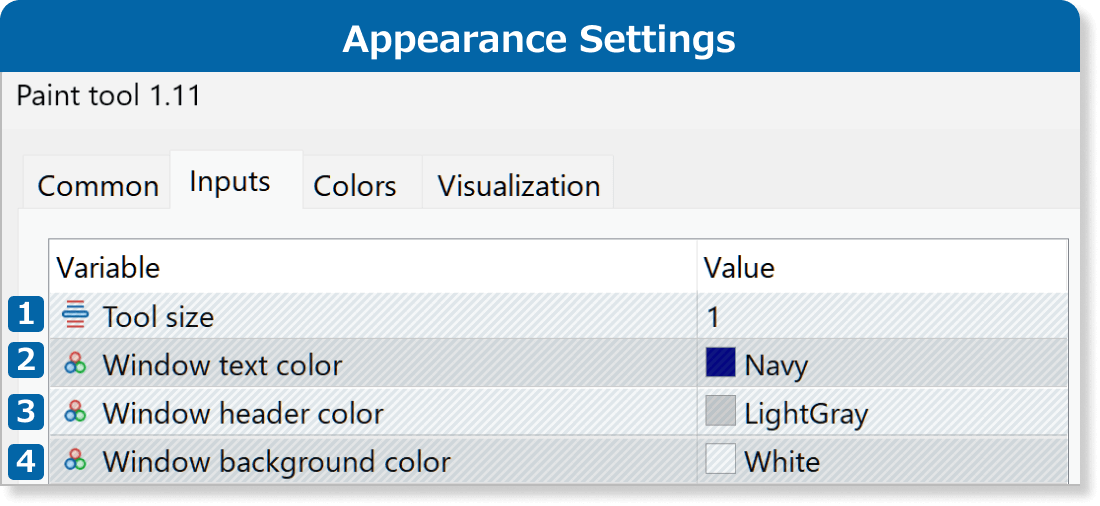Click the blue number 2 marker
This screenshot has height=506, width=1100.
tap(26, 364)
